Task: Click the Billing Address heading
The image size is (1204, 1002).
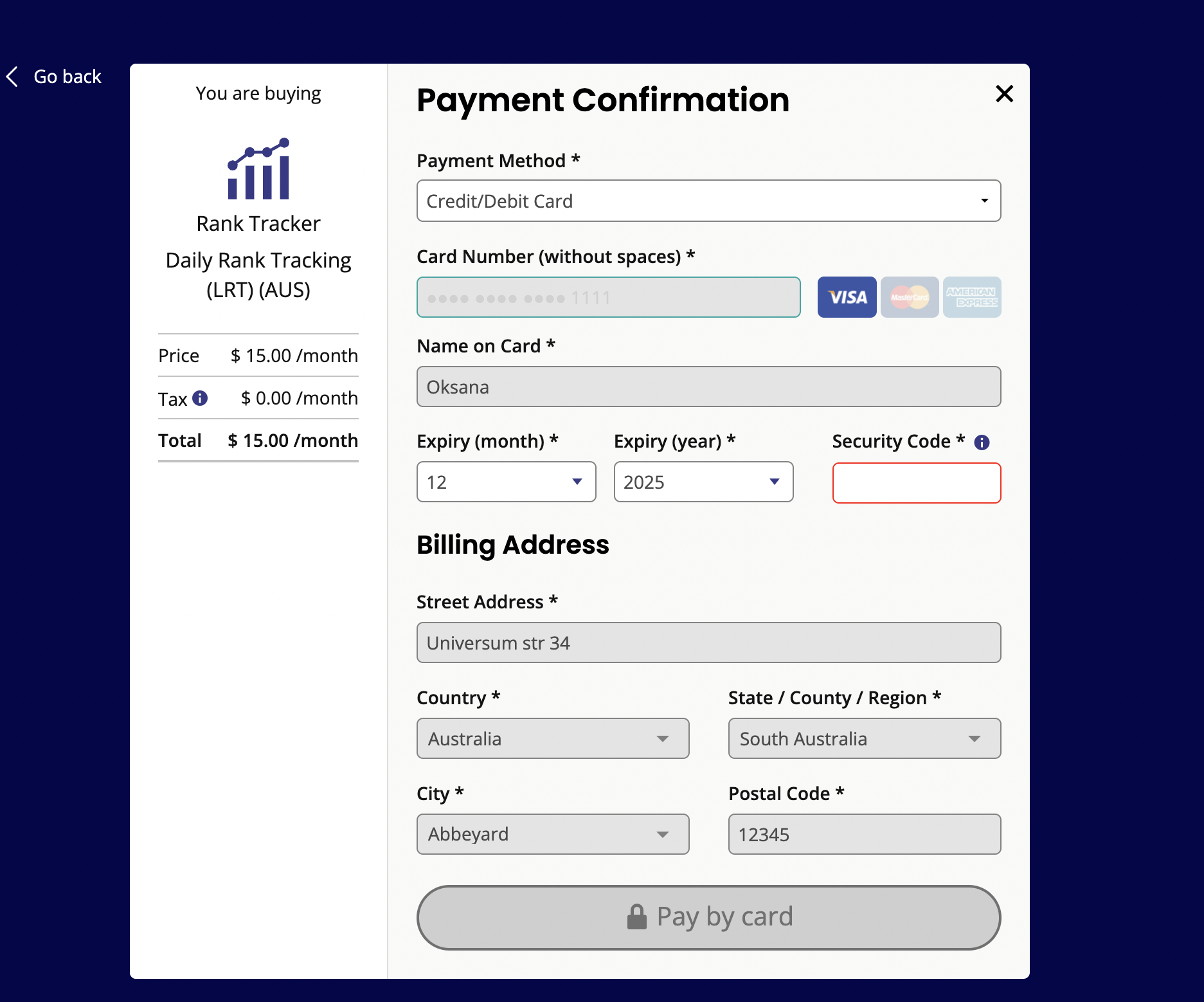Action: 512,545
